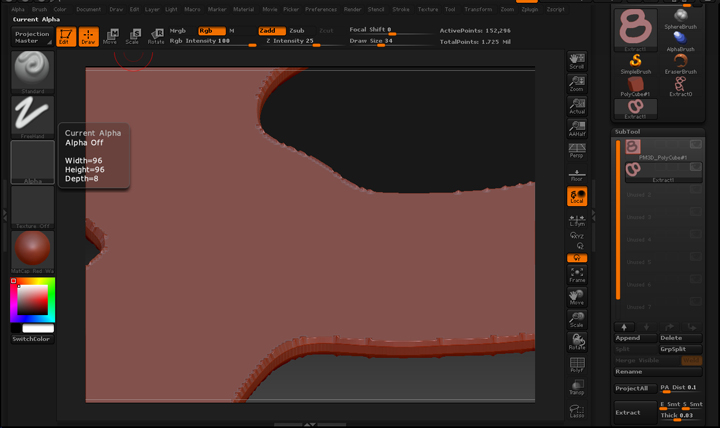
Task: Enable the M material mode
Action: 232,31
